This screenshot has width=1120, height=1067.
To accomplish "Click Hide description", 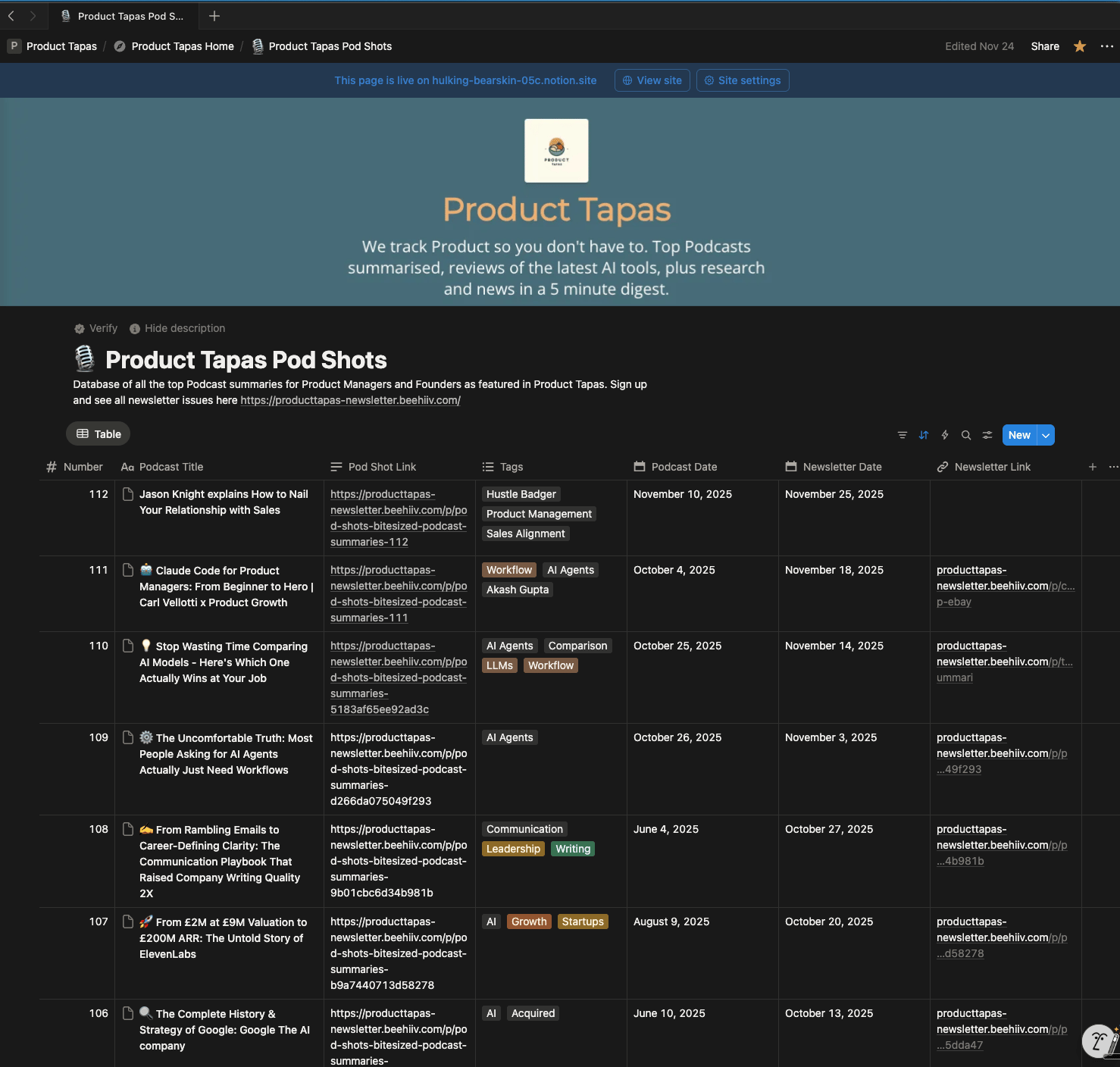I will coord(177,328).
